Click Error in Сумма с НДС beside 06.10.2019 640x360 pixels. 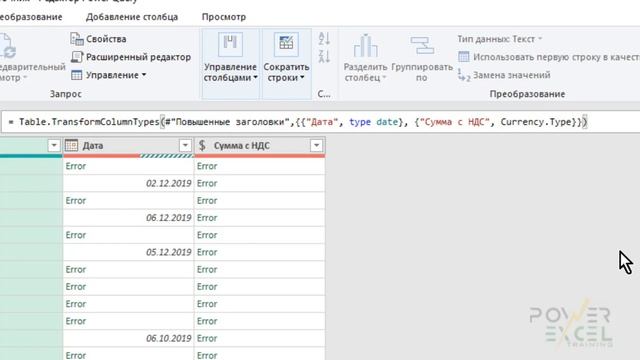tap(207, 338)
